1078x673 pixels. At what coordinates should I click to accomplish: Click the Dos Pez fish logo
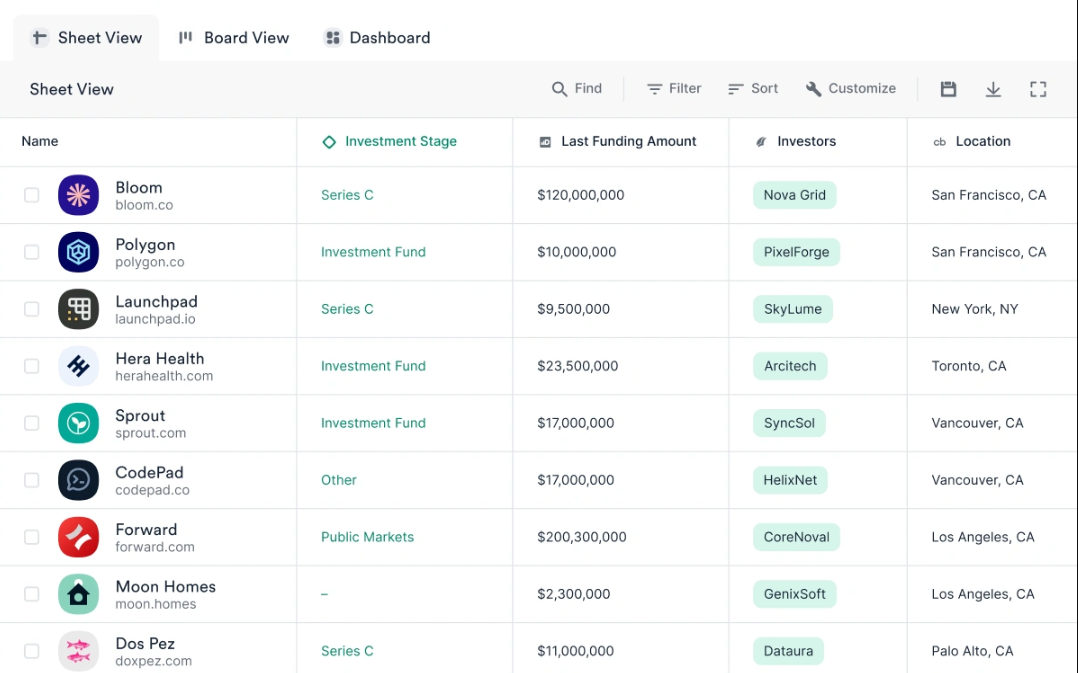[x=78, y=651]
